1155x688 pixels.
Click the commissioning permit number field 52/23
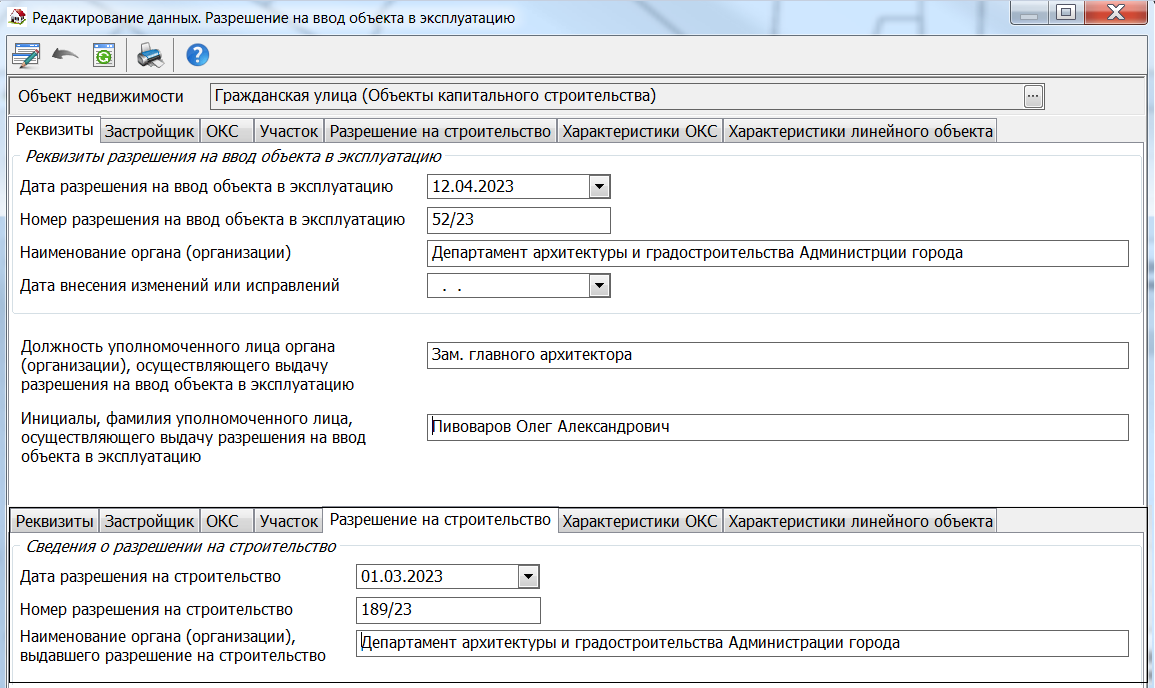[x=518, y=220]
